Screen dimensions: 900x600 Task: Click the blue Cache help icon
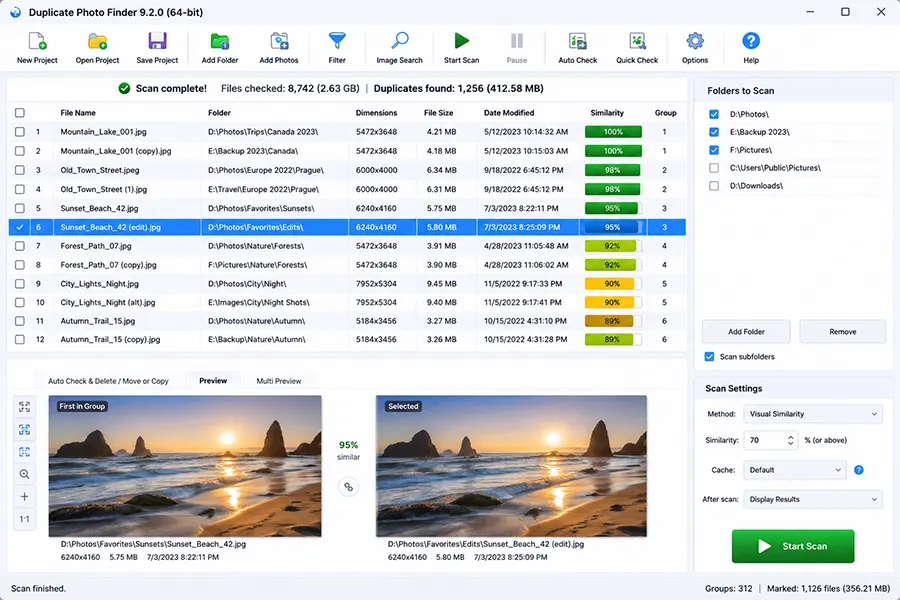859,470
